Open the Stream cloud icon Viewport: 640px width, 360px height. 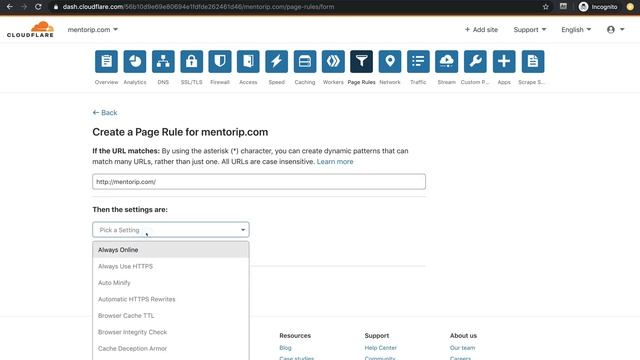[x=447, y=62]
